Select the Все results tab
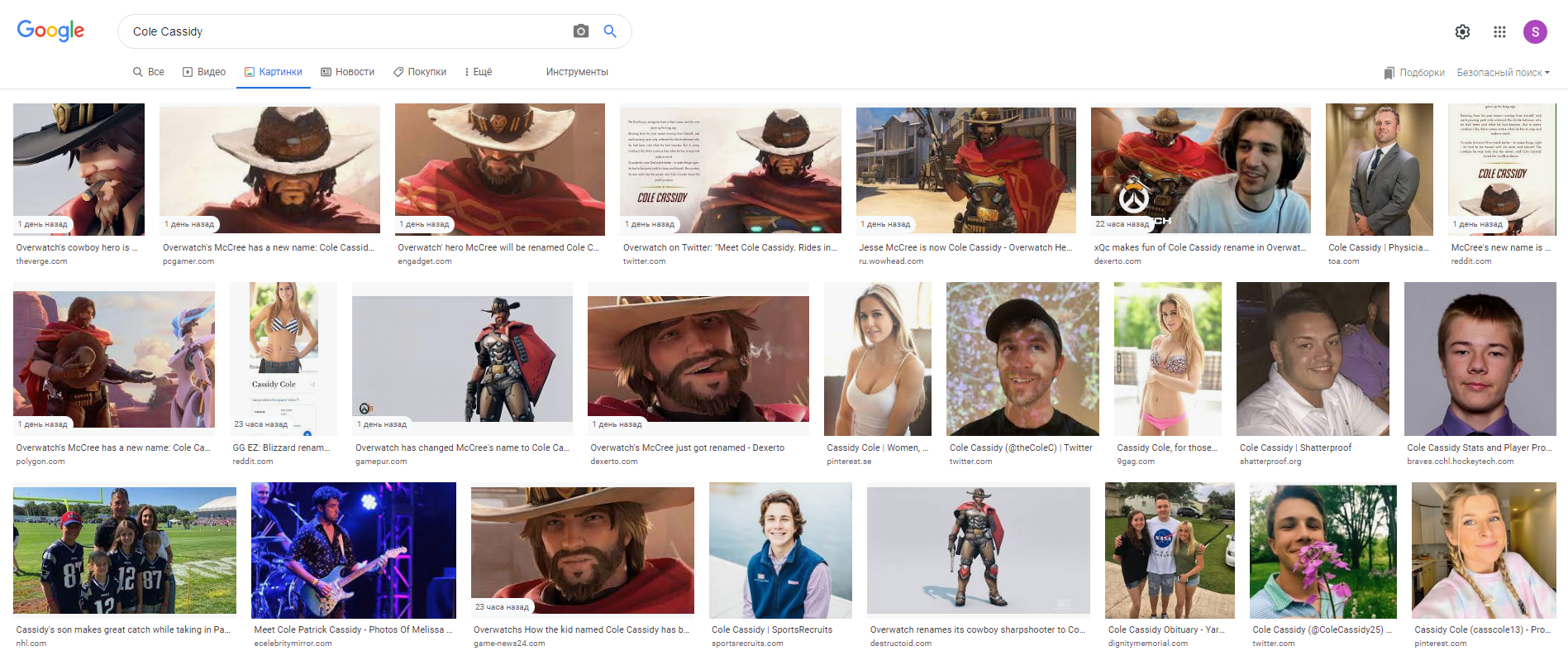Viewport: 1568px width, 651px height. click(149, 72)
